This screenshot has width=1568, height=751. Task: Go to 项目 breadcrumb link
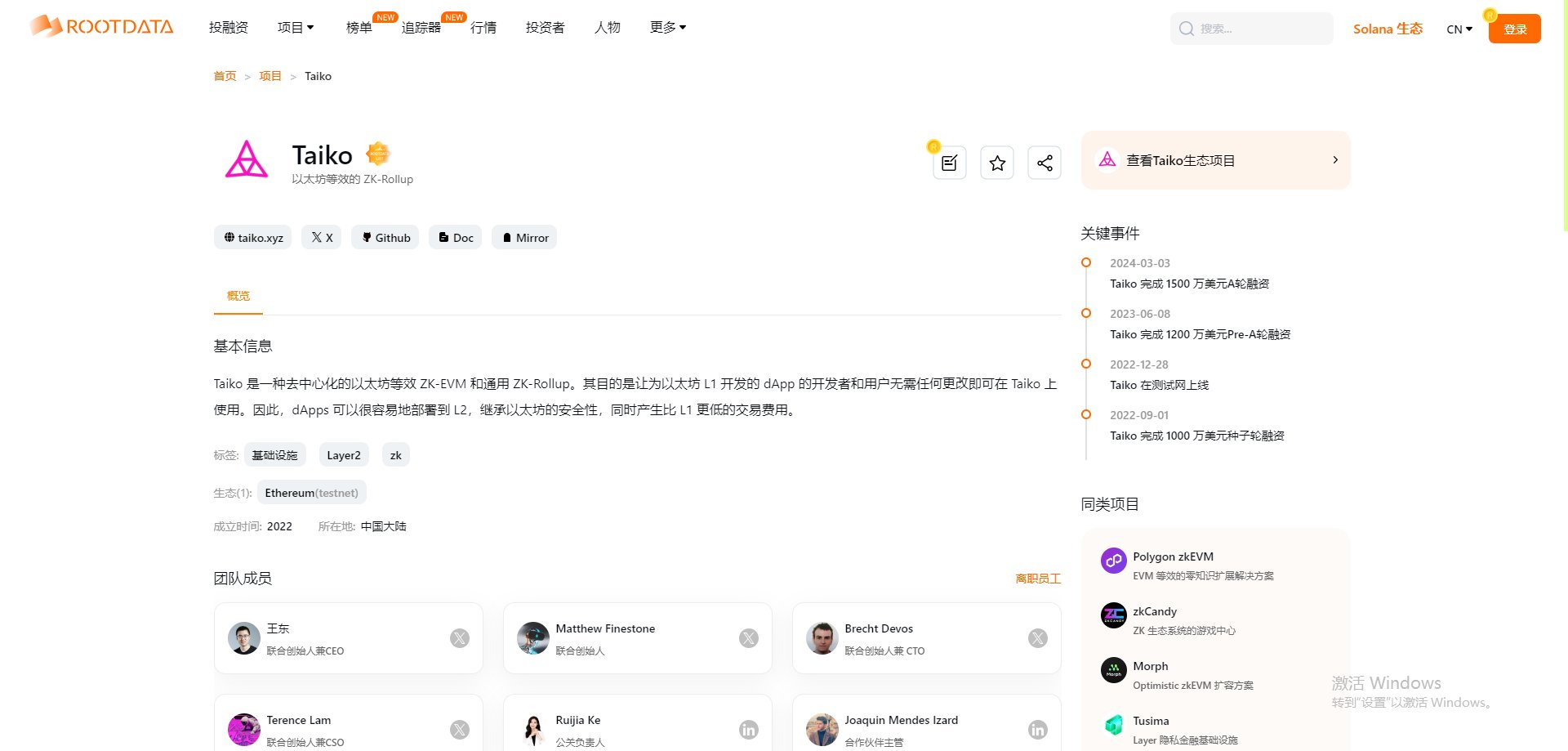point(270,76)
